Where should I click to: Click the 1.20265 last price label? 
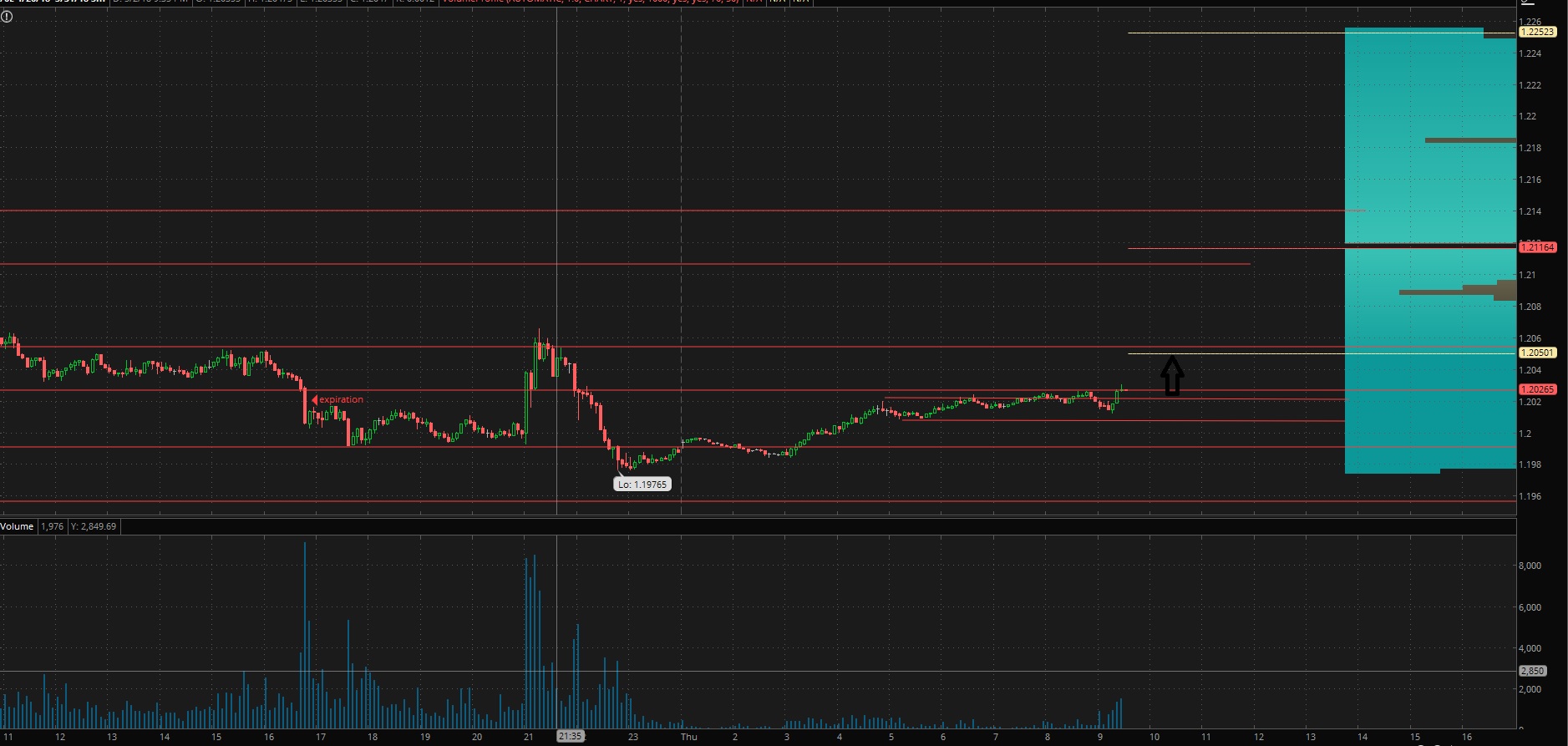tap(1537, 389)
